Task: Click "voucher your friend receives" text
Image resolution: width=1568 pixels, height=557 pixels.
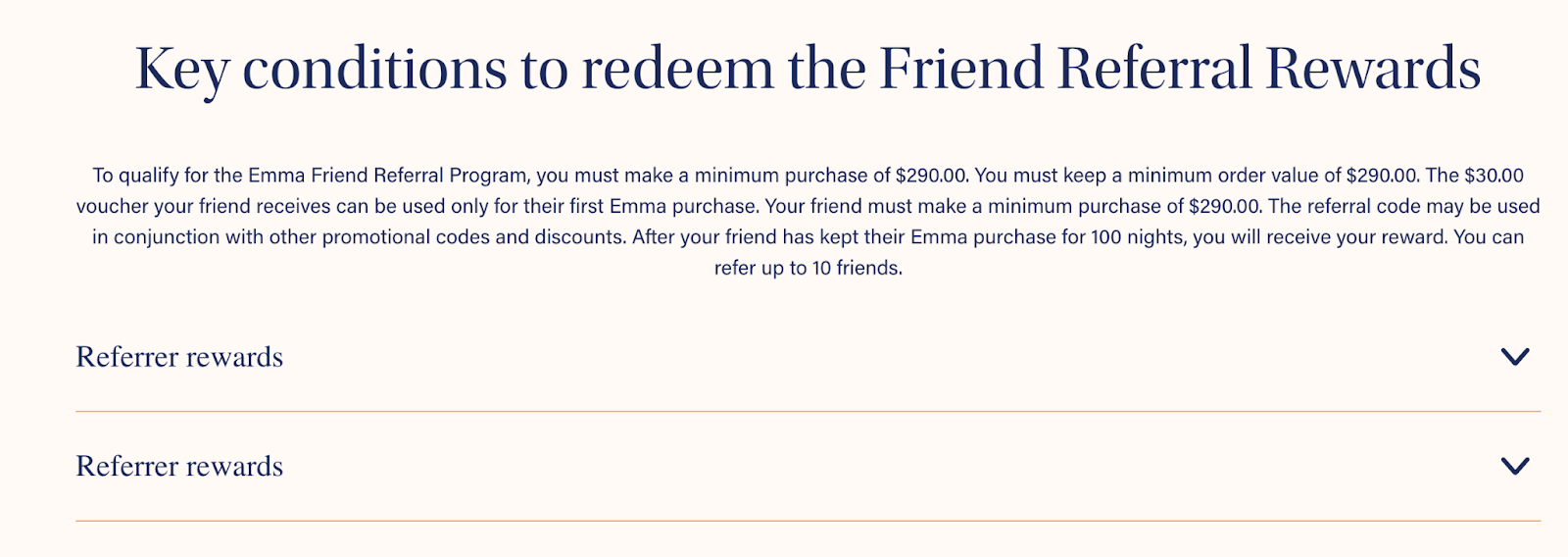Action: tap(203, 206)
